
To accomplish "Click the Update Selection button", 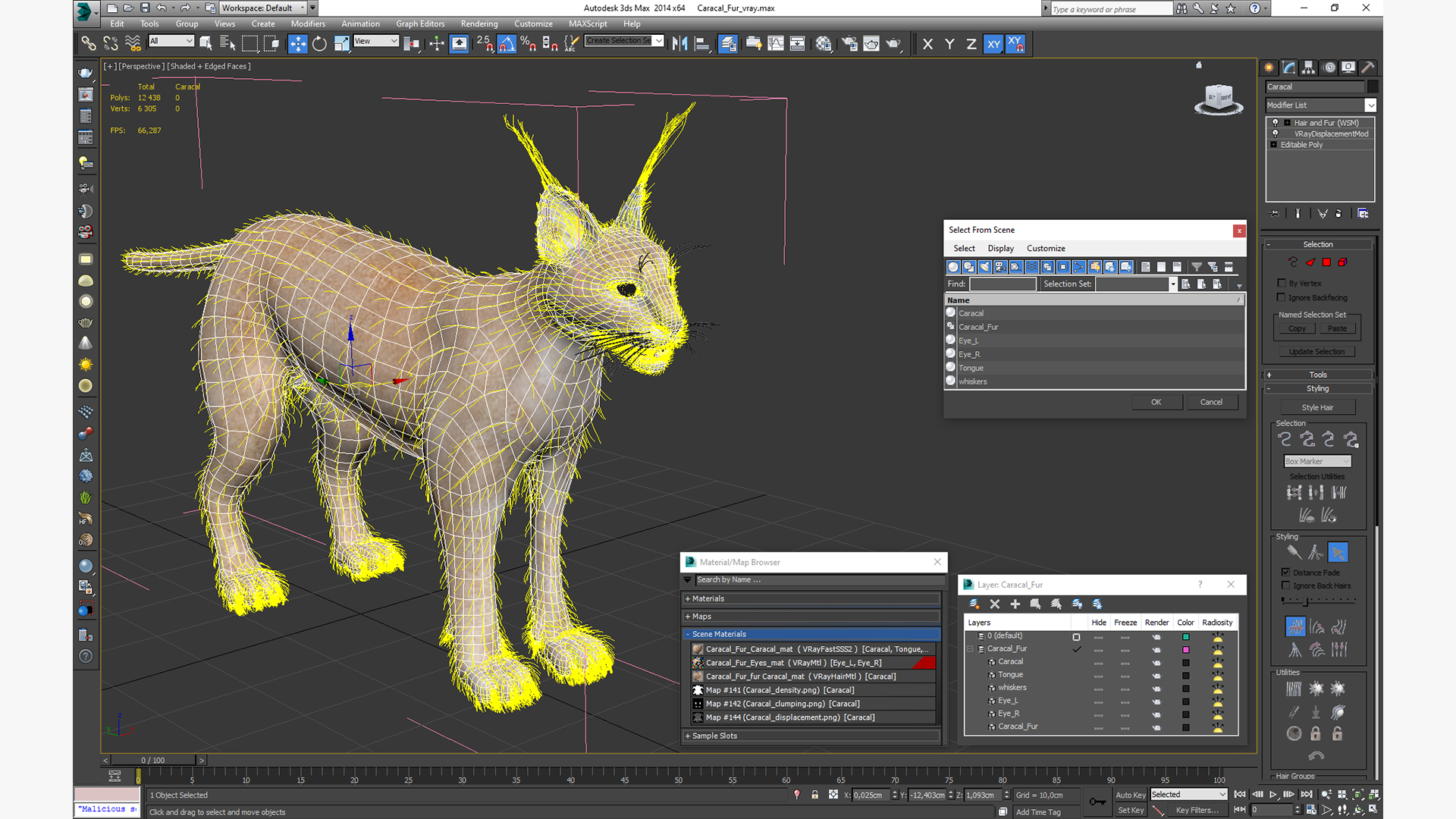I will tap(1316, 352).
